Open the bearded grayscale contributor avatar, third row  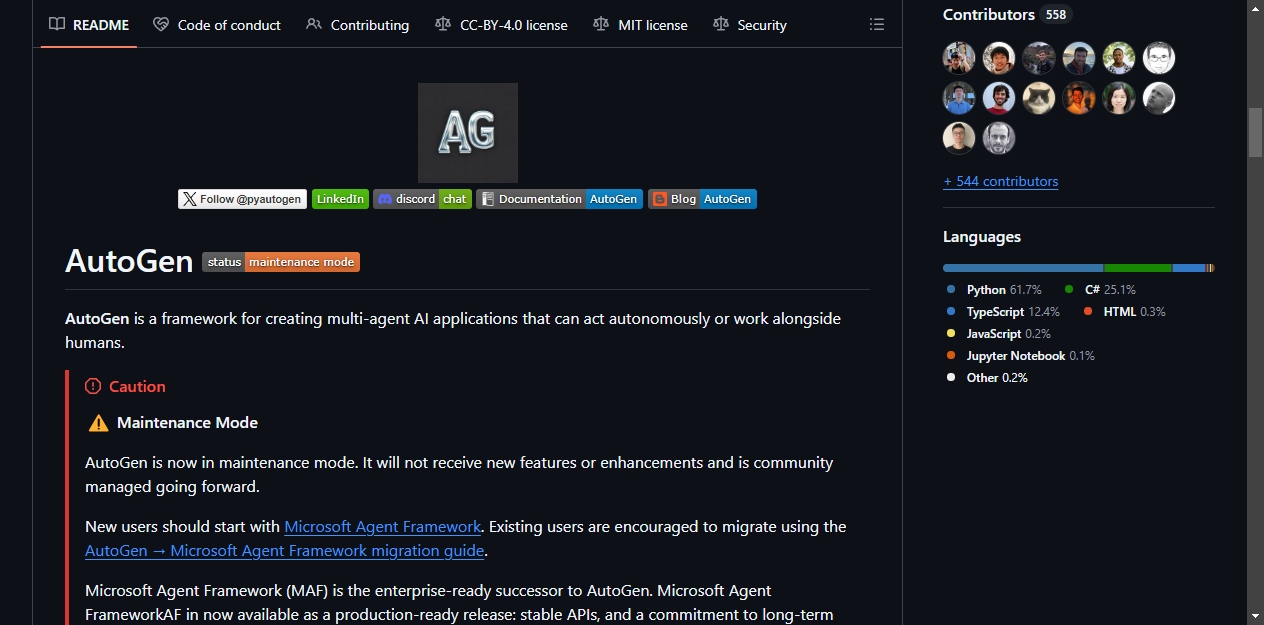[x=999, y=138]
